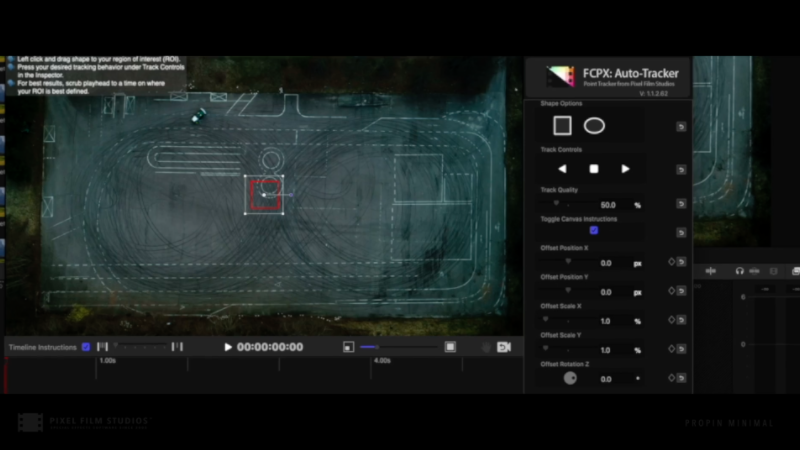Image resolution: width=800 pixels, height=450 pixels.
Task: Play the clip in the viewer
Action: (228, 347)
